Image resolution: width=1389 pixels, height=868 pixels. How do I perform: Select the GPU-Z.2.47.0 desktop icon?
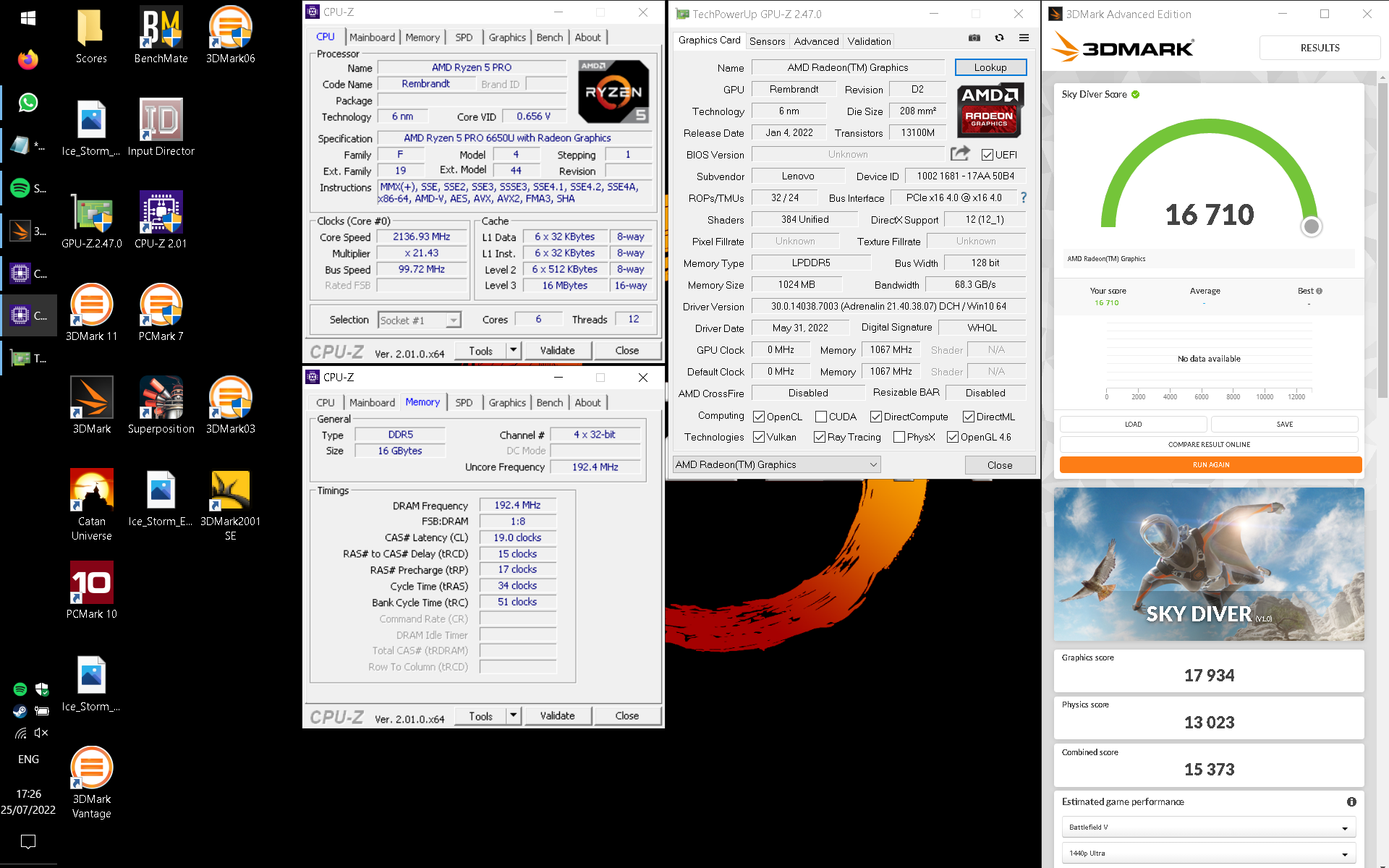tap(92, 220)
